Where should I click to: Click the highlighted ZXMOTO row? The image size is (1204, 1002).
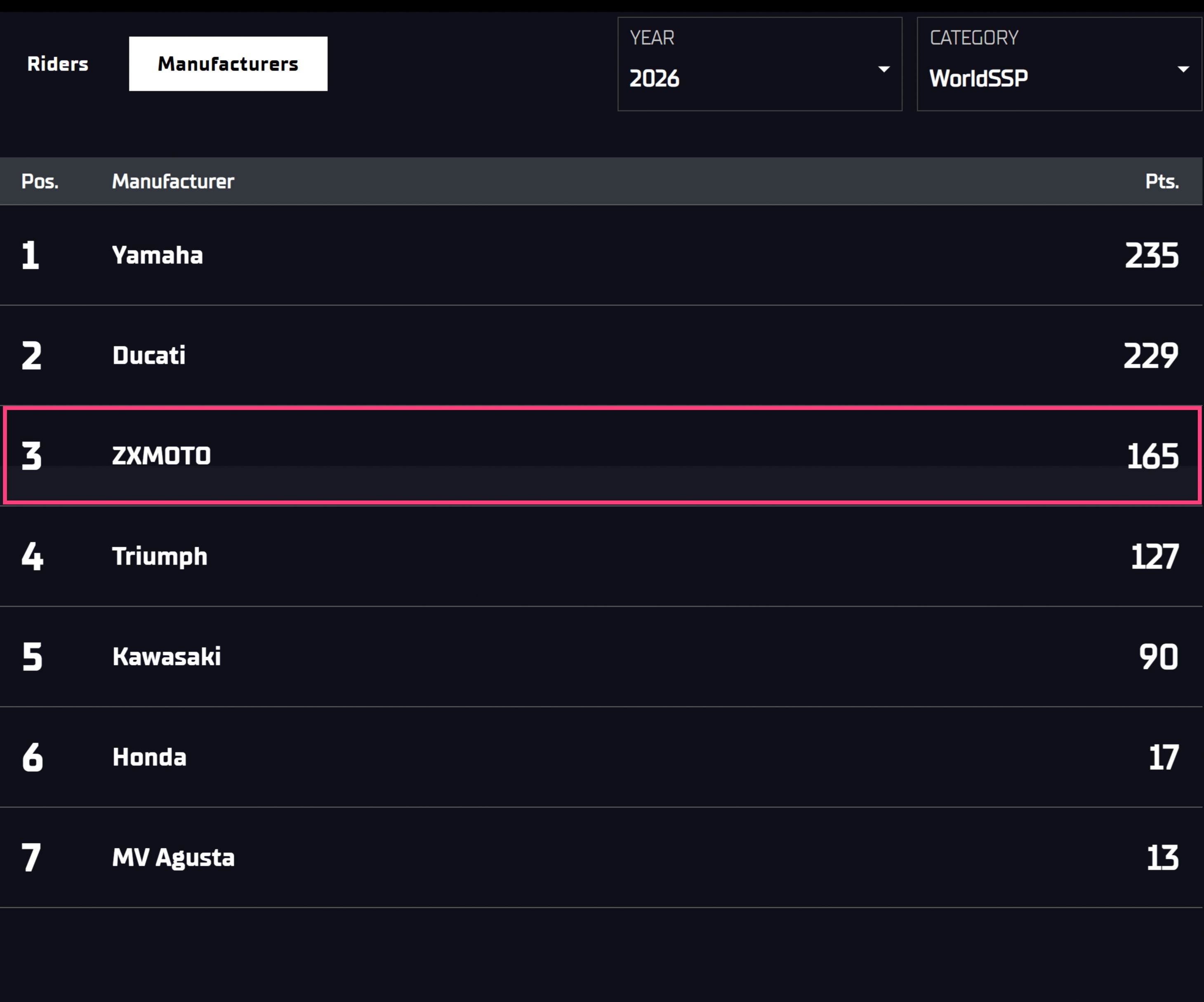601,456
